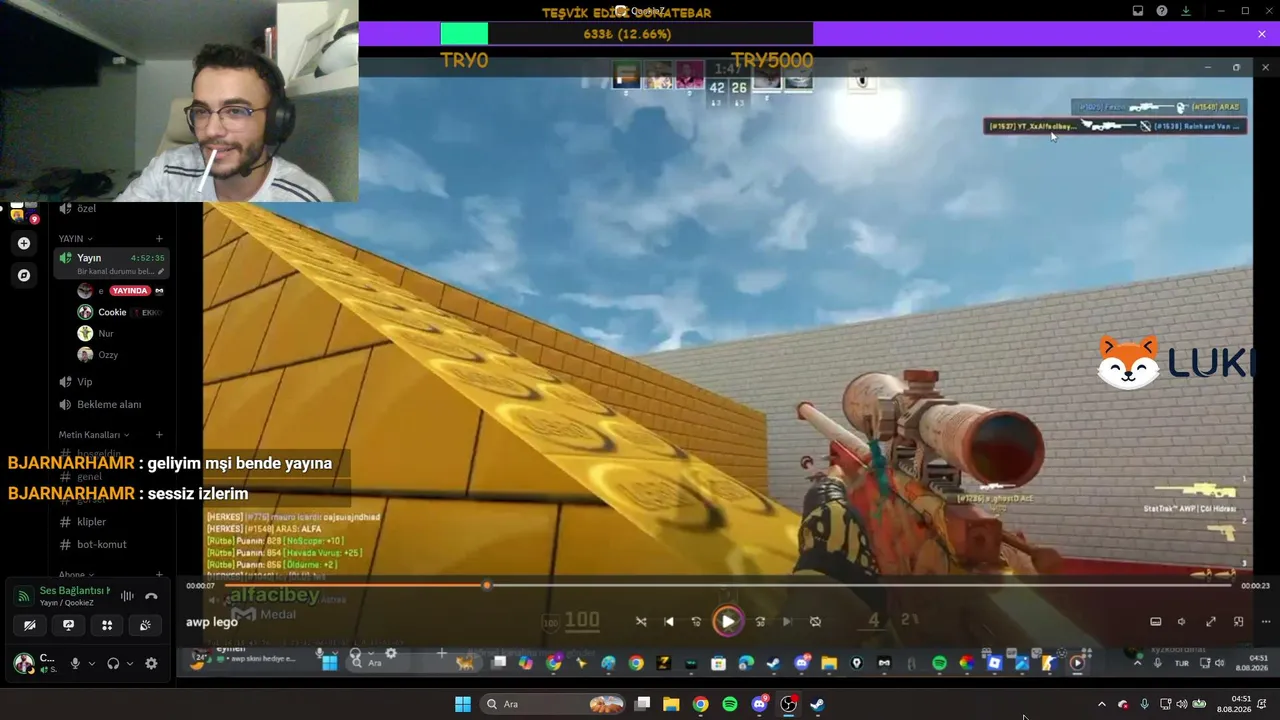Open File Explorer from the taskbar
Screen dimensions: 1280x720
click(x=671, y=704)
